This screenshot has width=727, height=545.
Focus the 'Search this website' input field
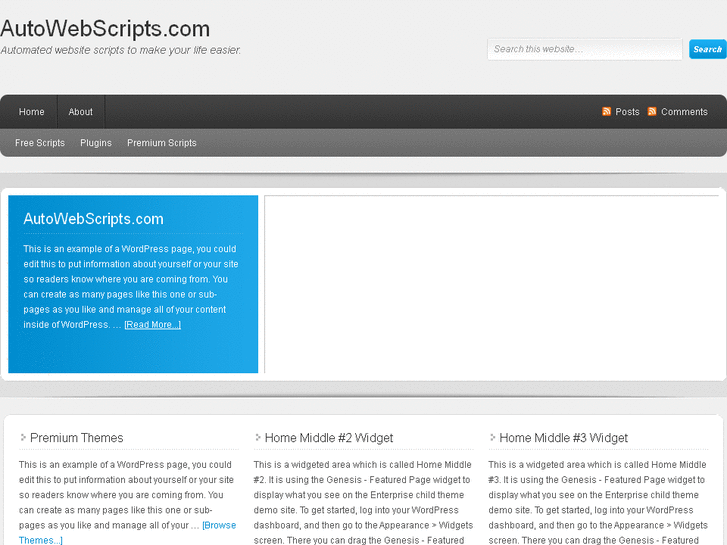coord(585,49)
